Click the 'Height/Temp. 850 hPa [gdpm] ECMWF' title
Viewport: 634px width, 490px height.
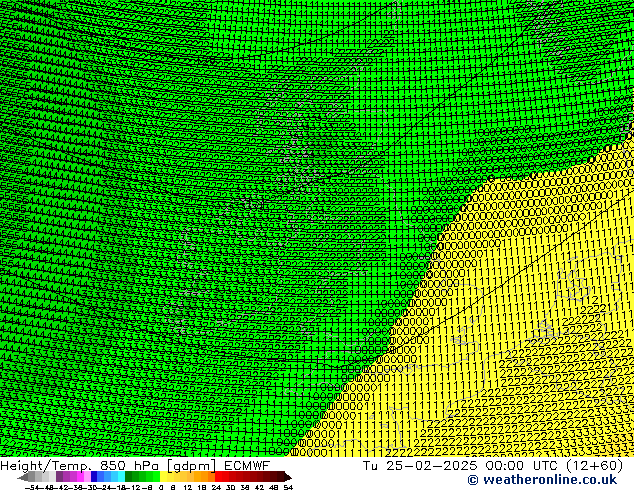pos(135,465)
